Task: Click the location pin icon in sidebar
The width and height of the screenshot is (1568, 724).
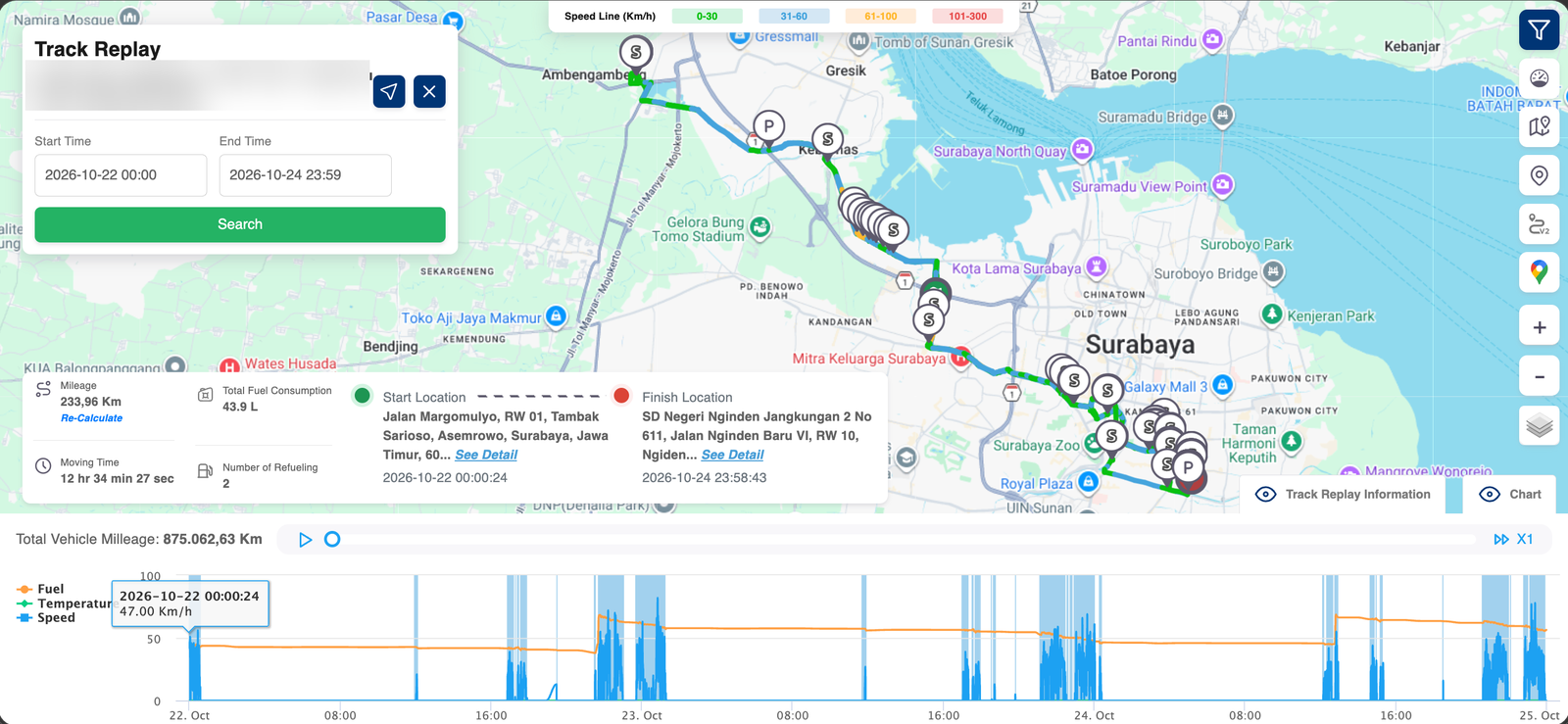Action: pos(1539,175)
